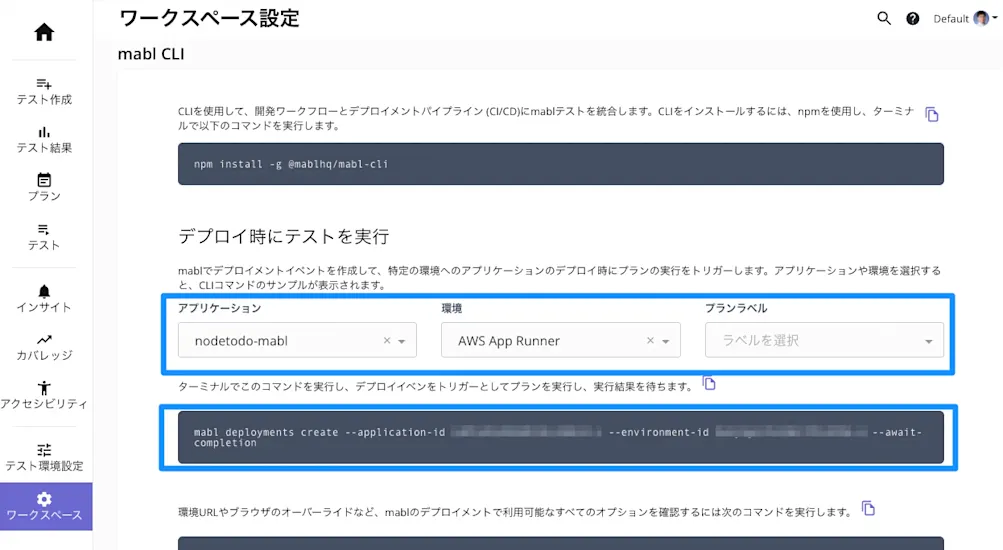Open テスト結果 in the sidebar

[x=44, y=140]
